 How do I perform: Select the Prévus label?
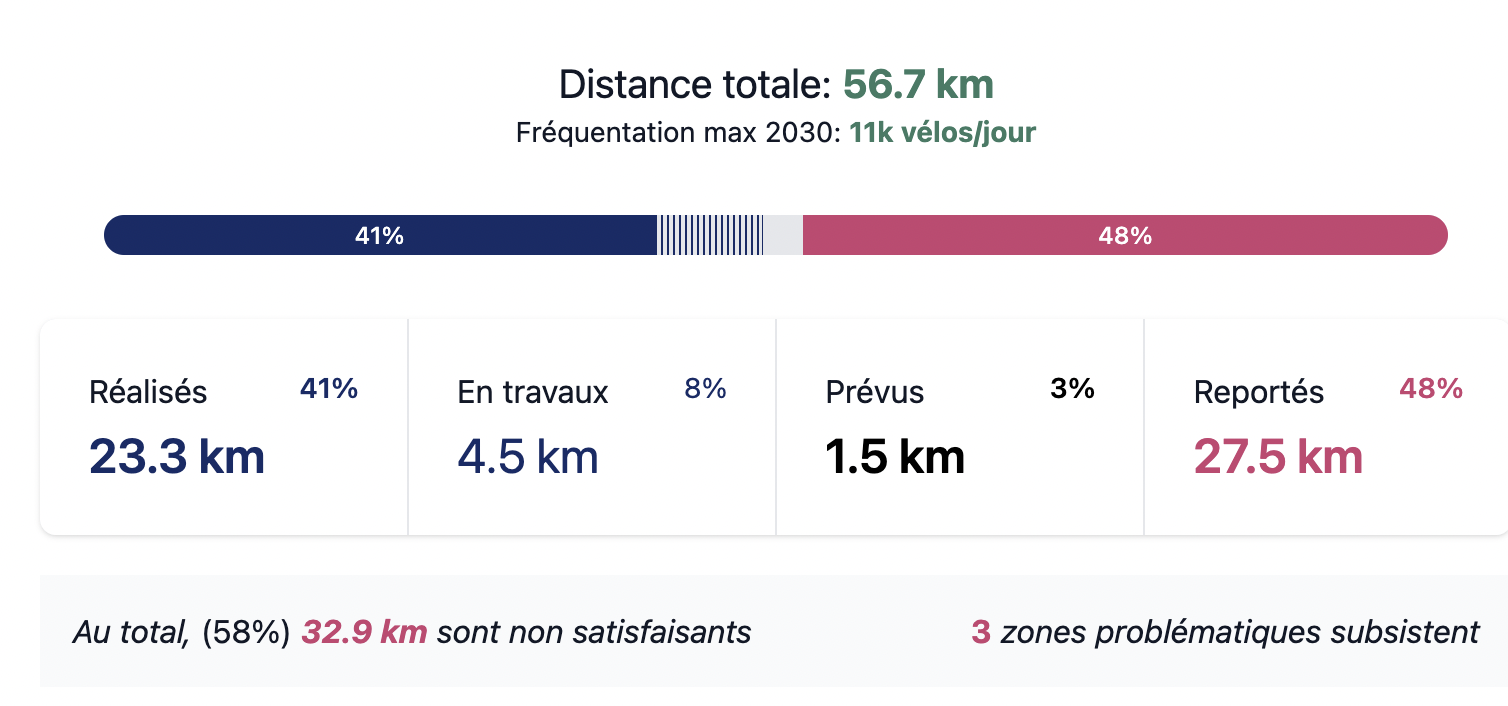875,392
